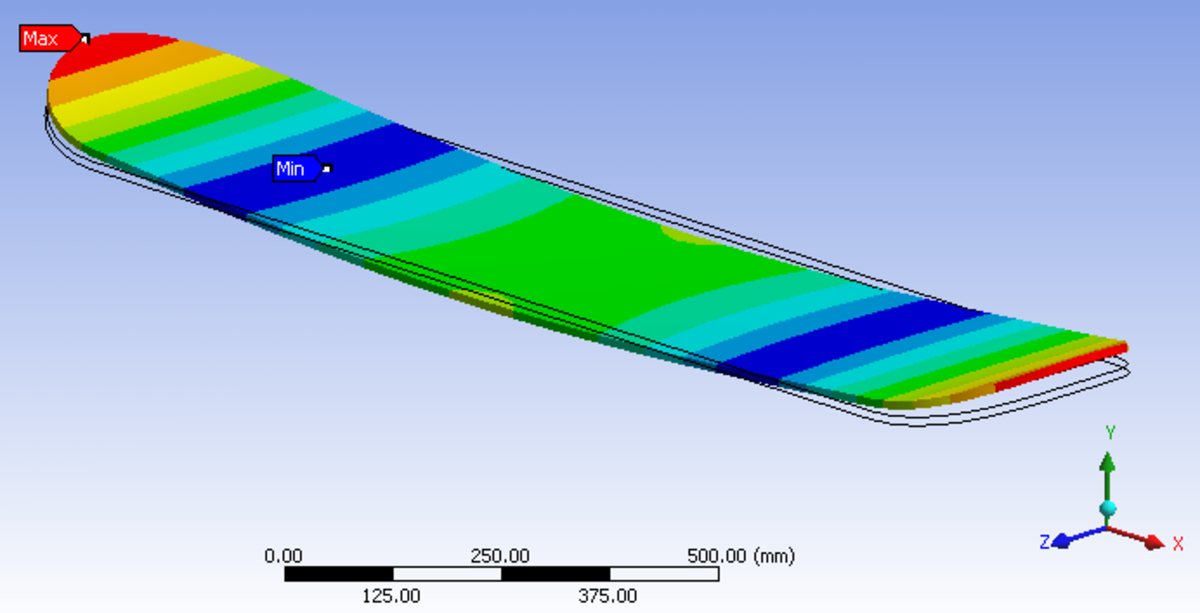Image resolution: width=1200 pixels, height=613 pixels.
Task: Click the 250.00 scale ruler label
Action: [x=500, y=556]
